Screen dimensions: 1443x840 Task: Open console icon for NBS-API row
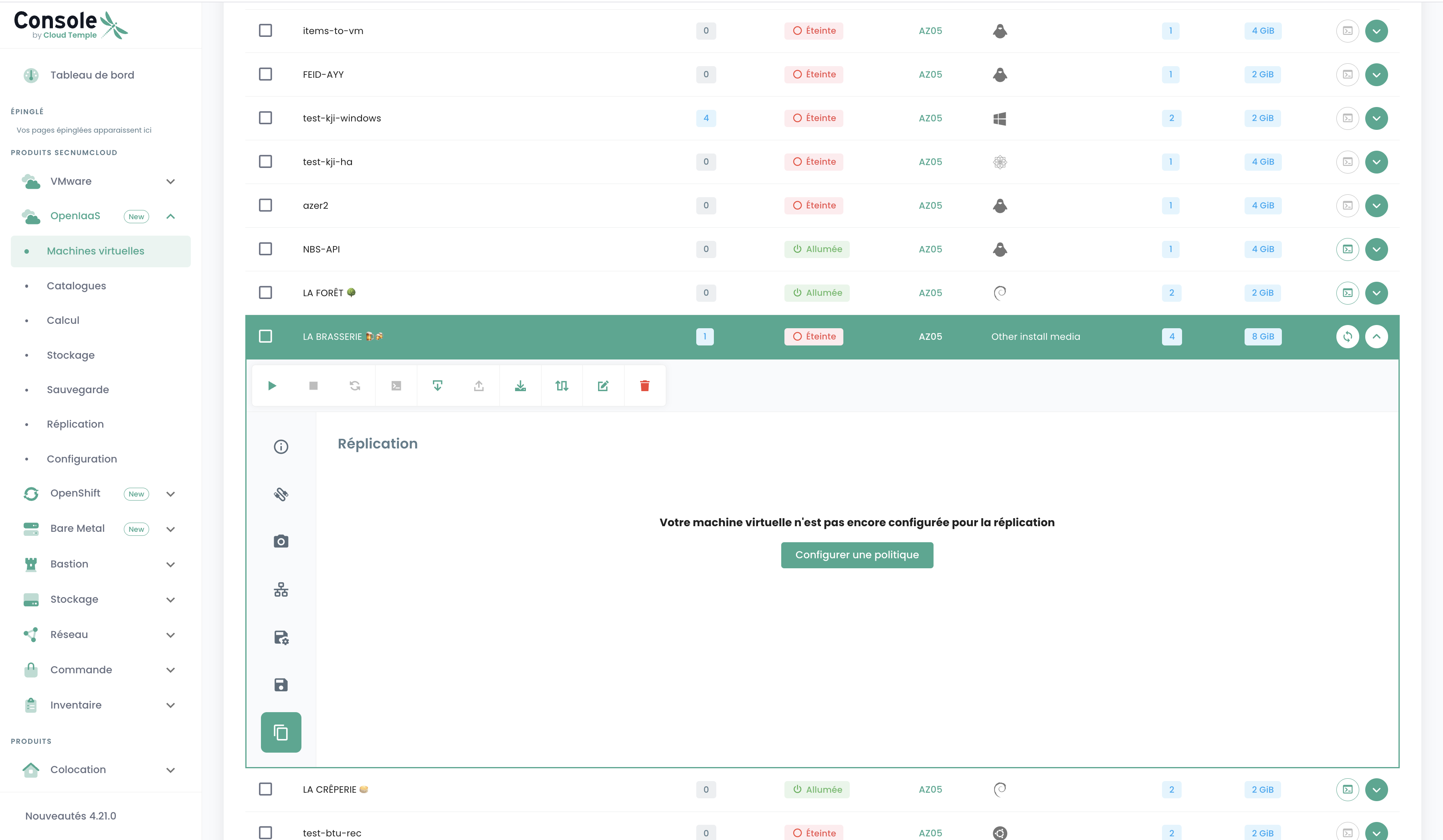tap(1347, 249)
